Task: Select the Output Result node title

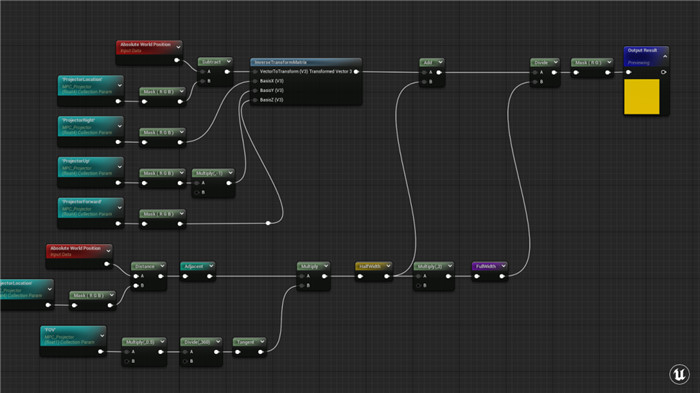Action: point(642,50)
